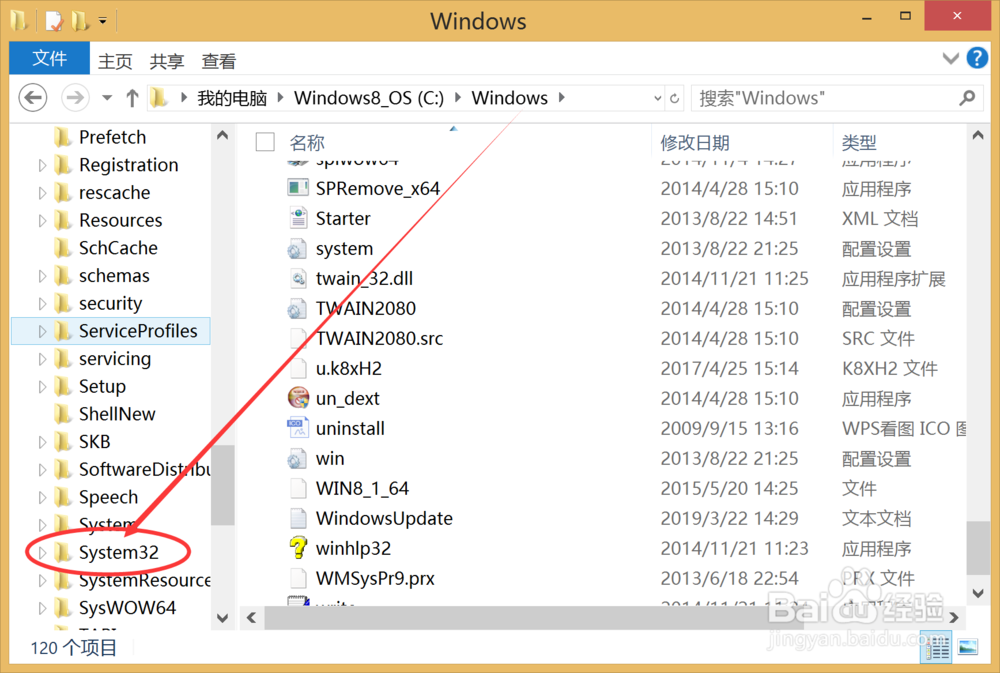Sort by the 修改日期 column header

pos(695,142)
